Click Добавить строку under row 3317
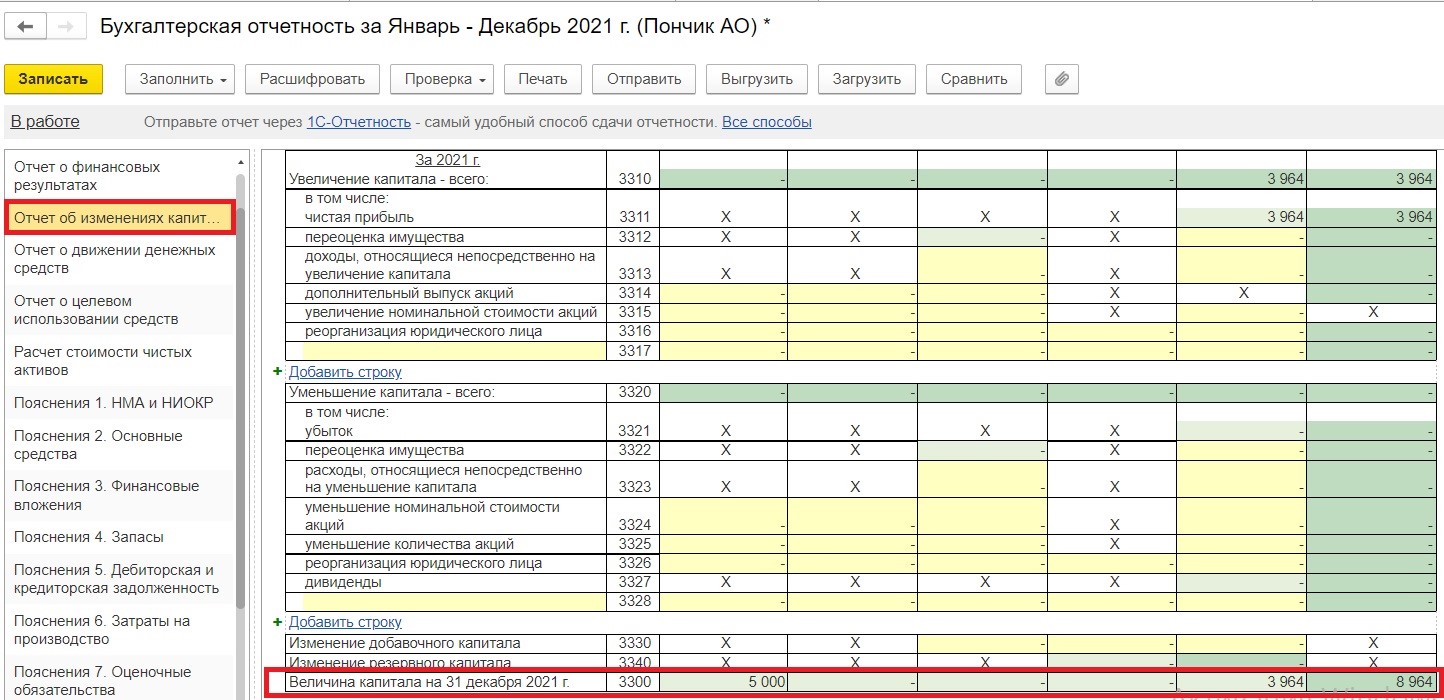Screen dimensions: 1444x700 coord(345,372)
